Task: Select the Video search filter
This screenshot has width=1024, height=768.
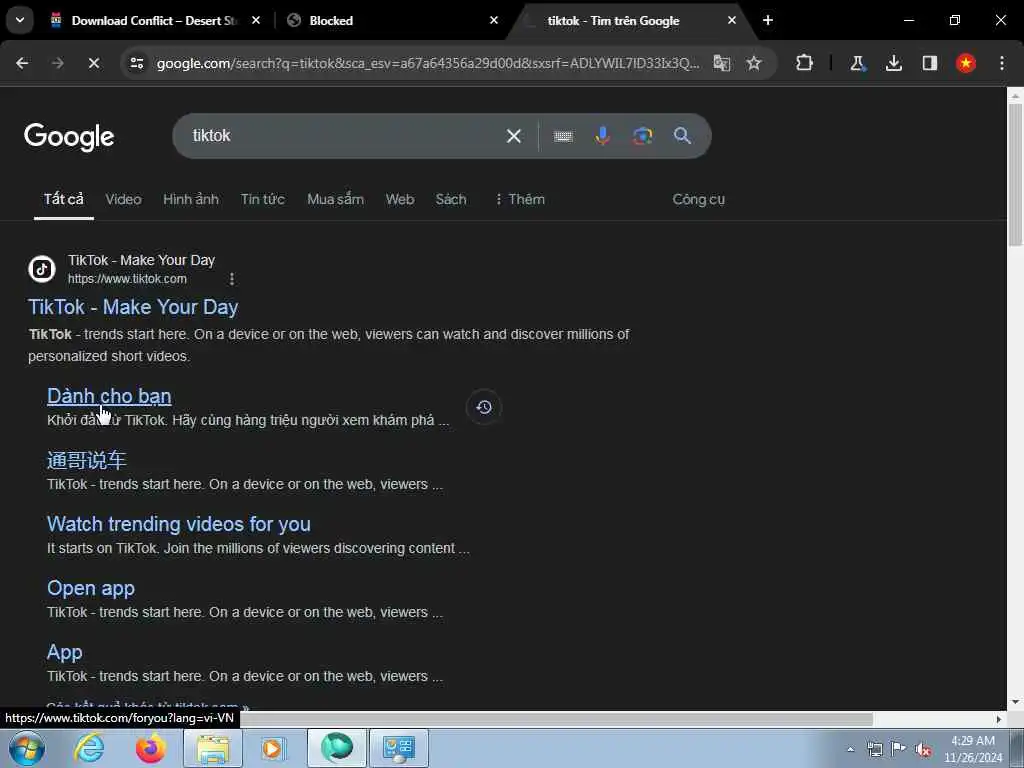Action: 123,199
